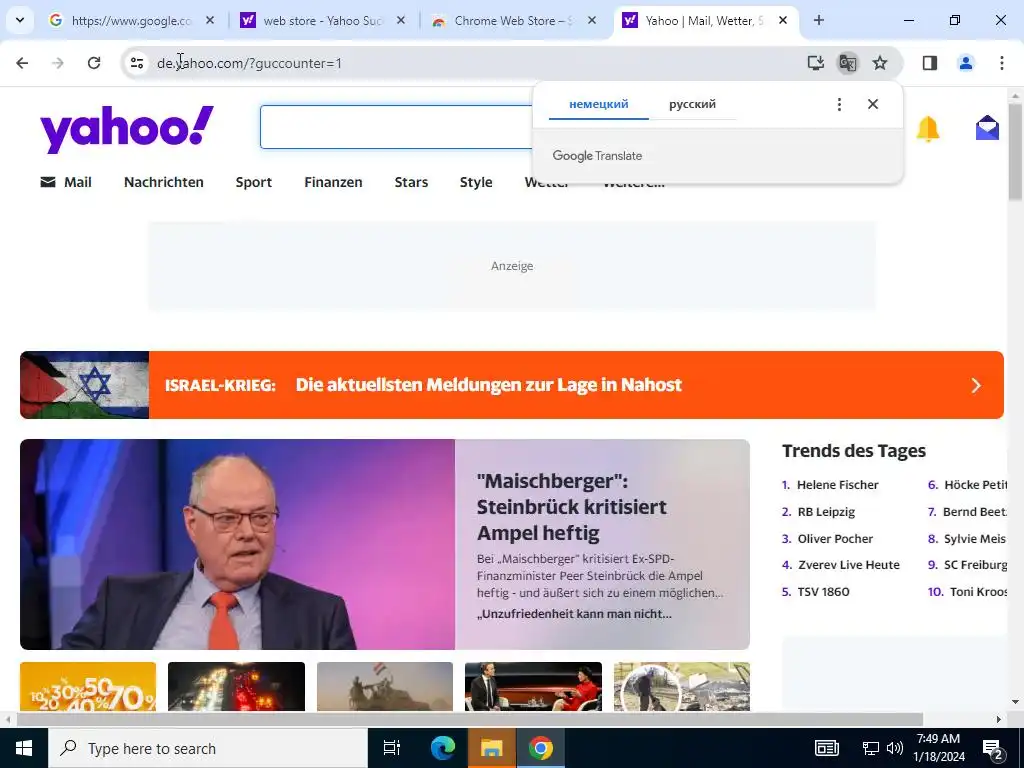Click the vertical scrollbar thumb
Screen dimensions: 1024x768
click(1015, 152)
